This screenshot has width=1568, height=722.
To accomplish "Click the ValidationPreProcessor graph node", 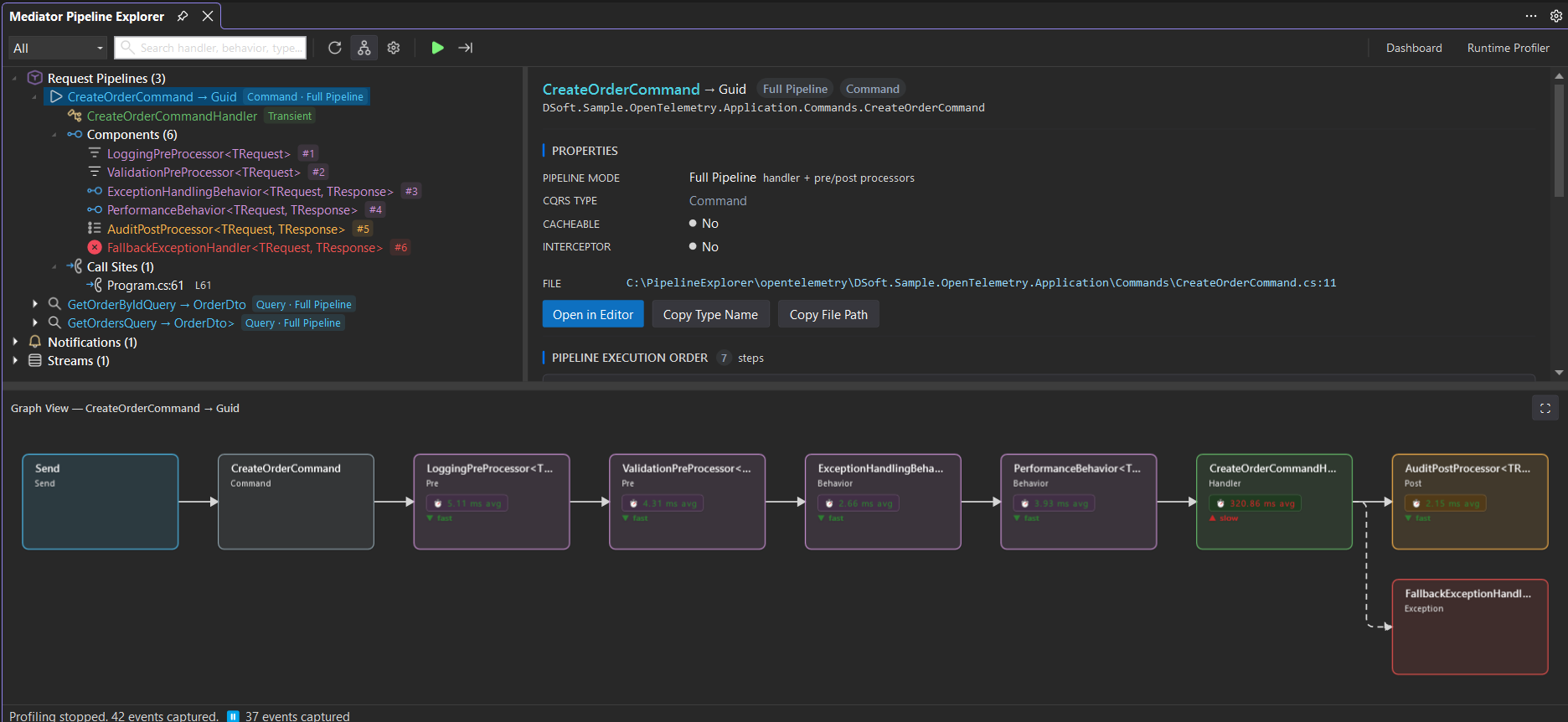I will pyautogui.click(x=687, y=502).
